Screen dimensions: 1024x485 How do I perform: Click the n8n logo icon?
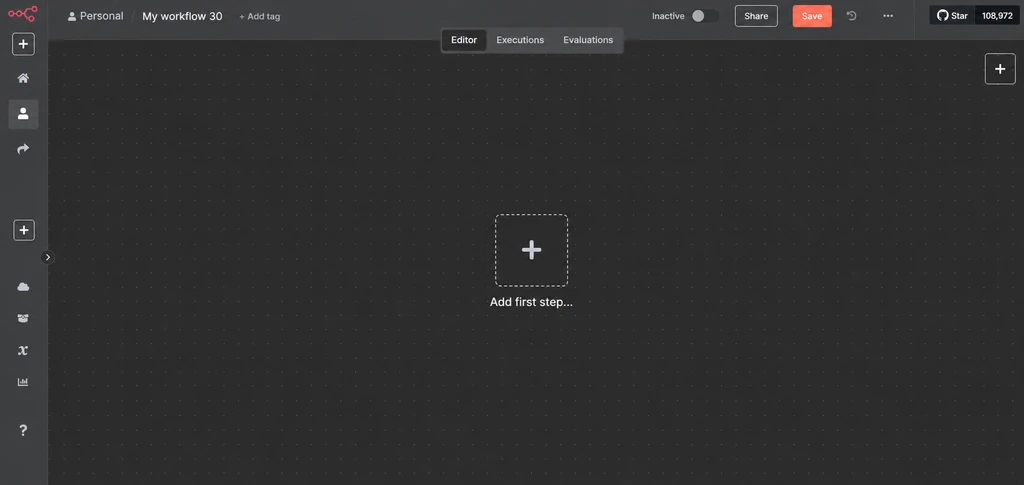(23, 13)
